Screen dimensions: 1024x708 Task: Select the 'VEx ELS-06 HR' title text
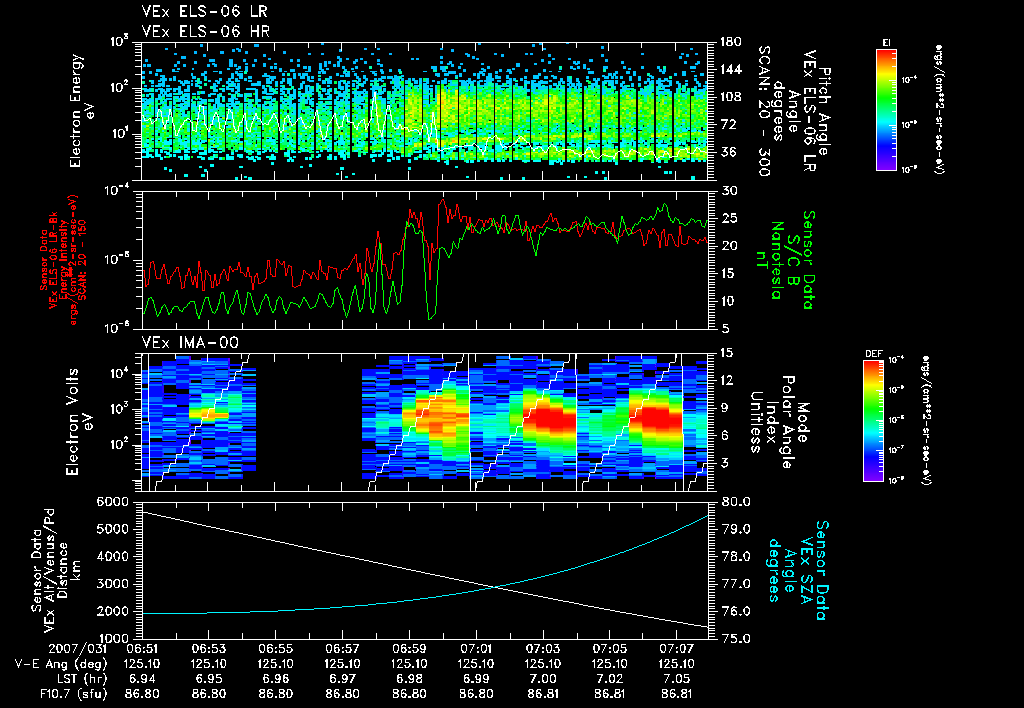(205, 31)
